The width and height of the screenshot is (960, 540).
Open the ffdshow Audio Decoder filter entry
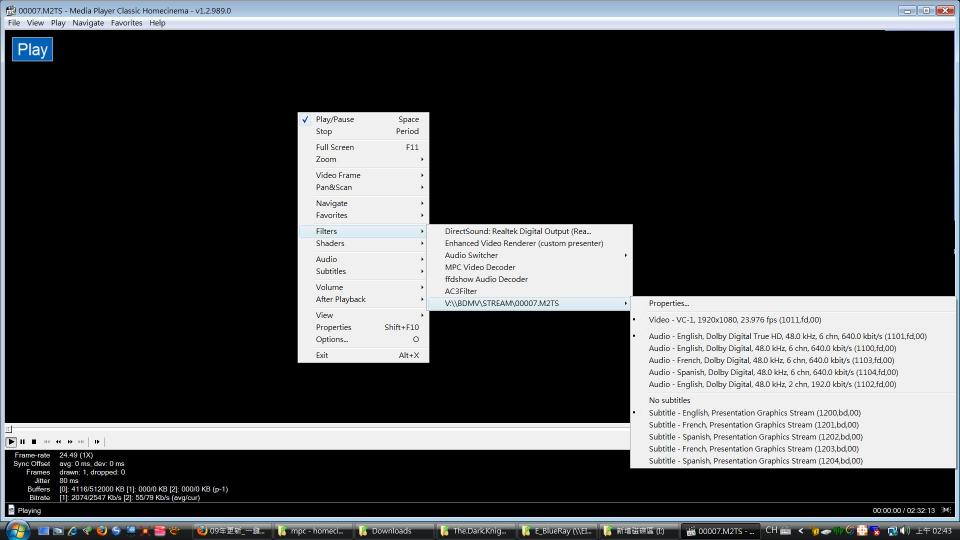(x=530, y=279)
